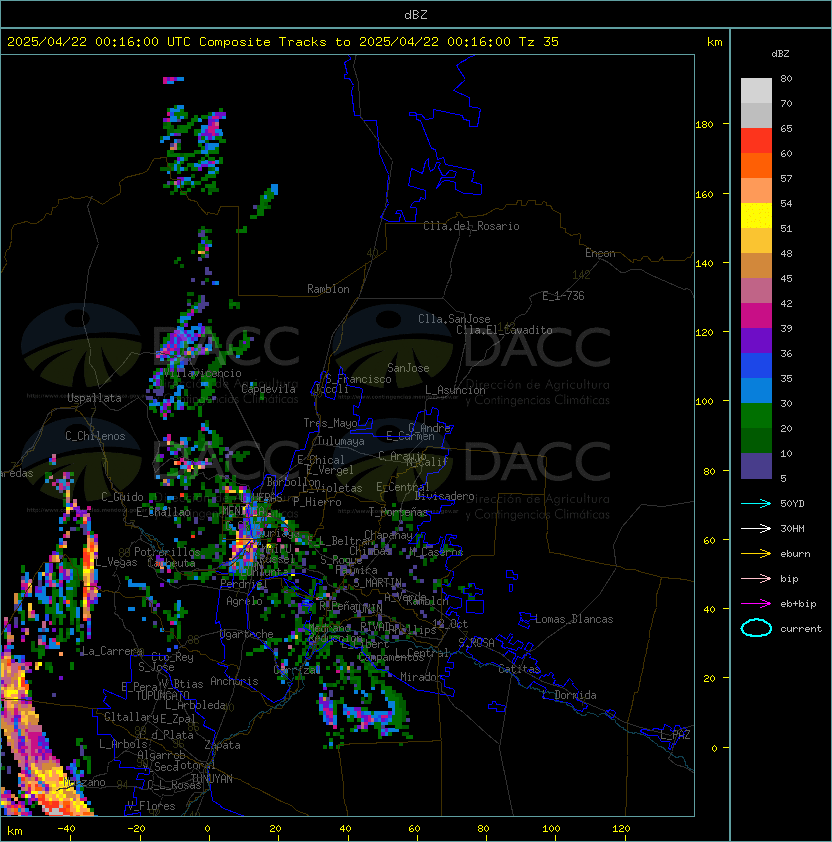Pick the 5 dBZ dark purple swatch

(756, 466)
